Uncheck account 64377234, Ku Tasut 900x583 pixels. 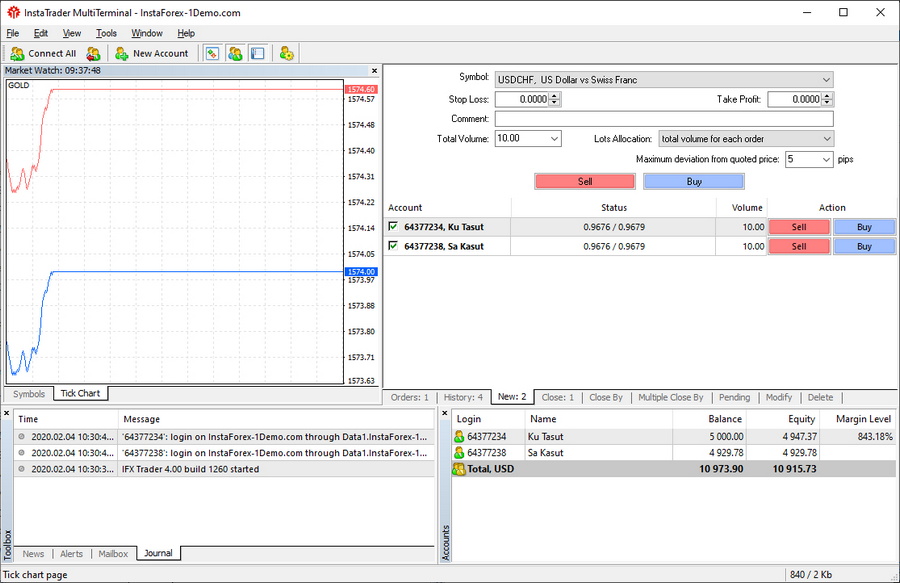click(x=393, y=227)
